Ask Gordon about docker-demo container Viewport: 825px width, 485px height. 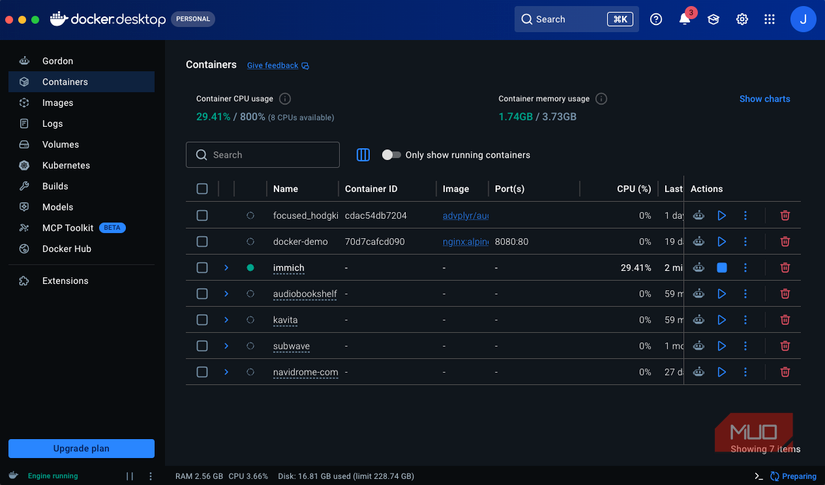click(x=698, y=241)
